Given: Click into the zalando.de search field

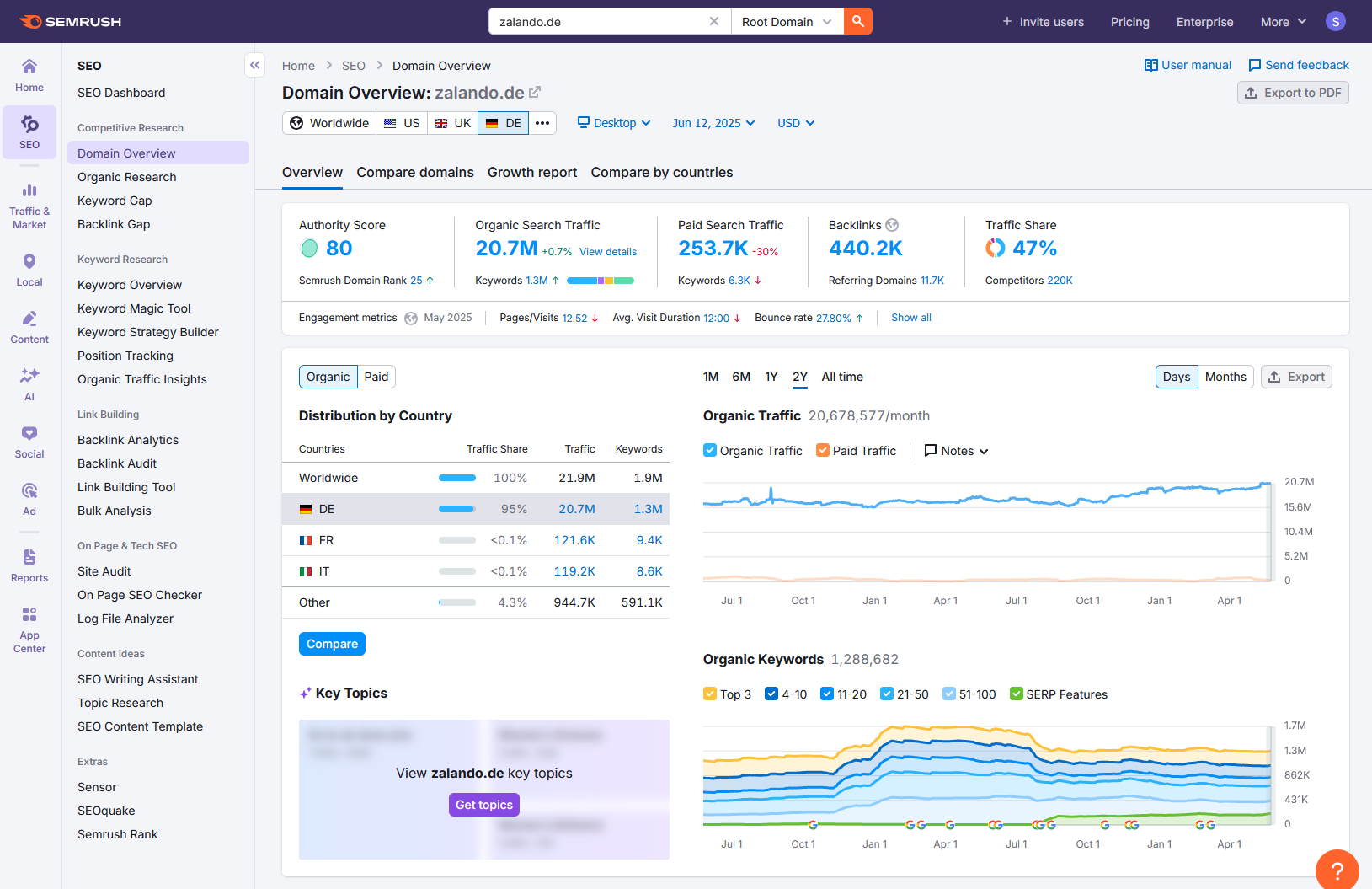Looking at the screenshot, I should (600, 21).
